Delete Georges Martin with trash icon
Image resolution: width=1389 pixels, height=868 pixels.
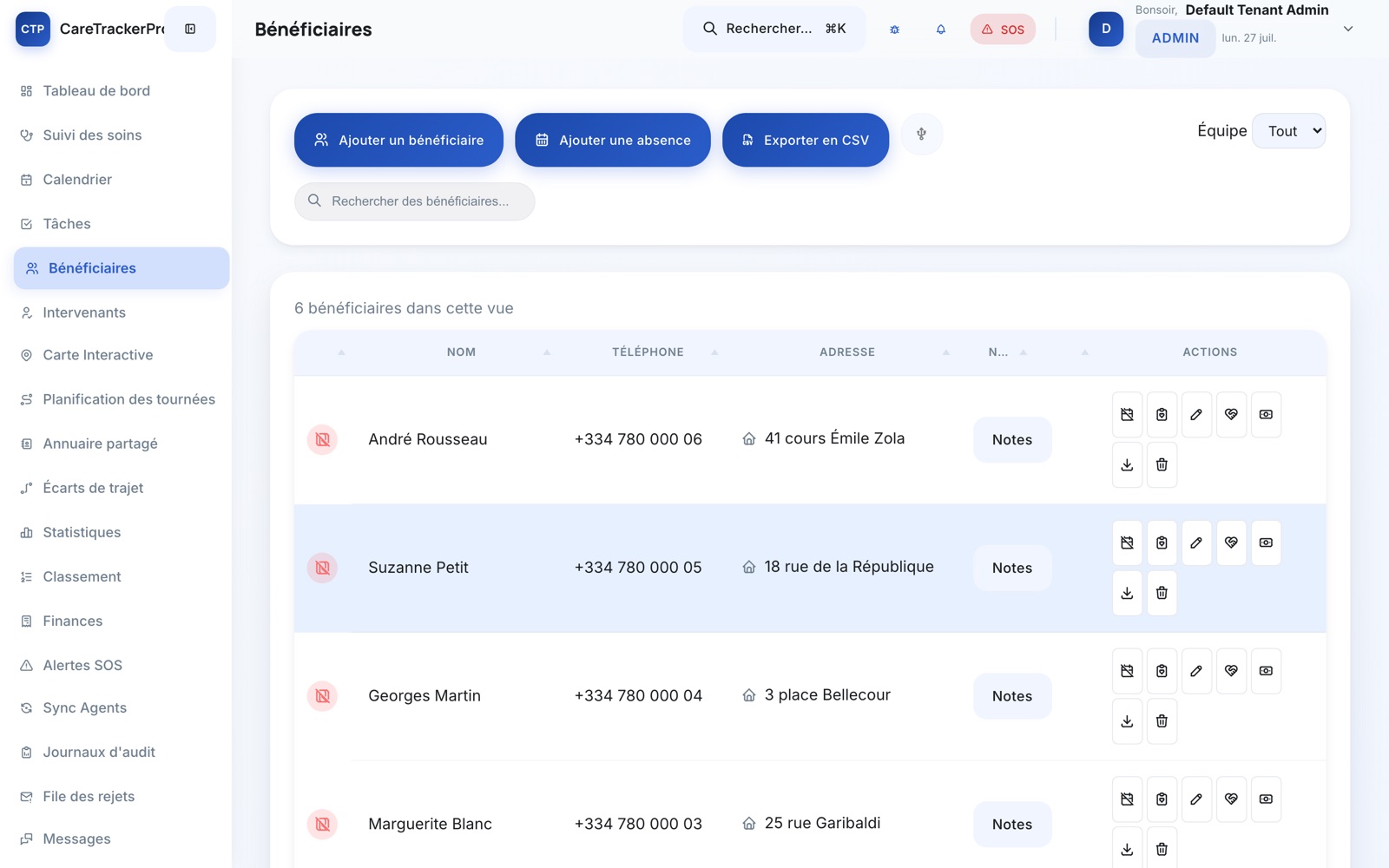1162,721
